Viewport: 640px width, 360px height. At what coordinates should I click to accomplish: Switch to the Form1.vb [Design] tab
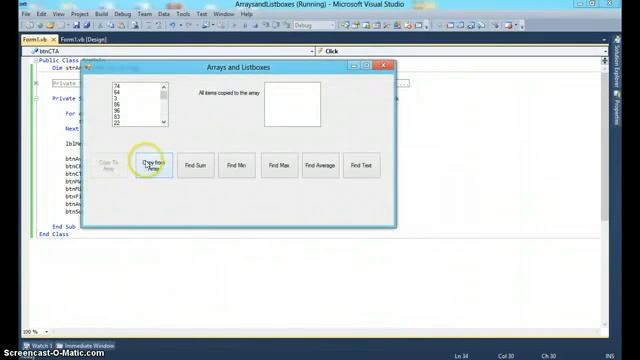click(x=83, y=40)
